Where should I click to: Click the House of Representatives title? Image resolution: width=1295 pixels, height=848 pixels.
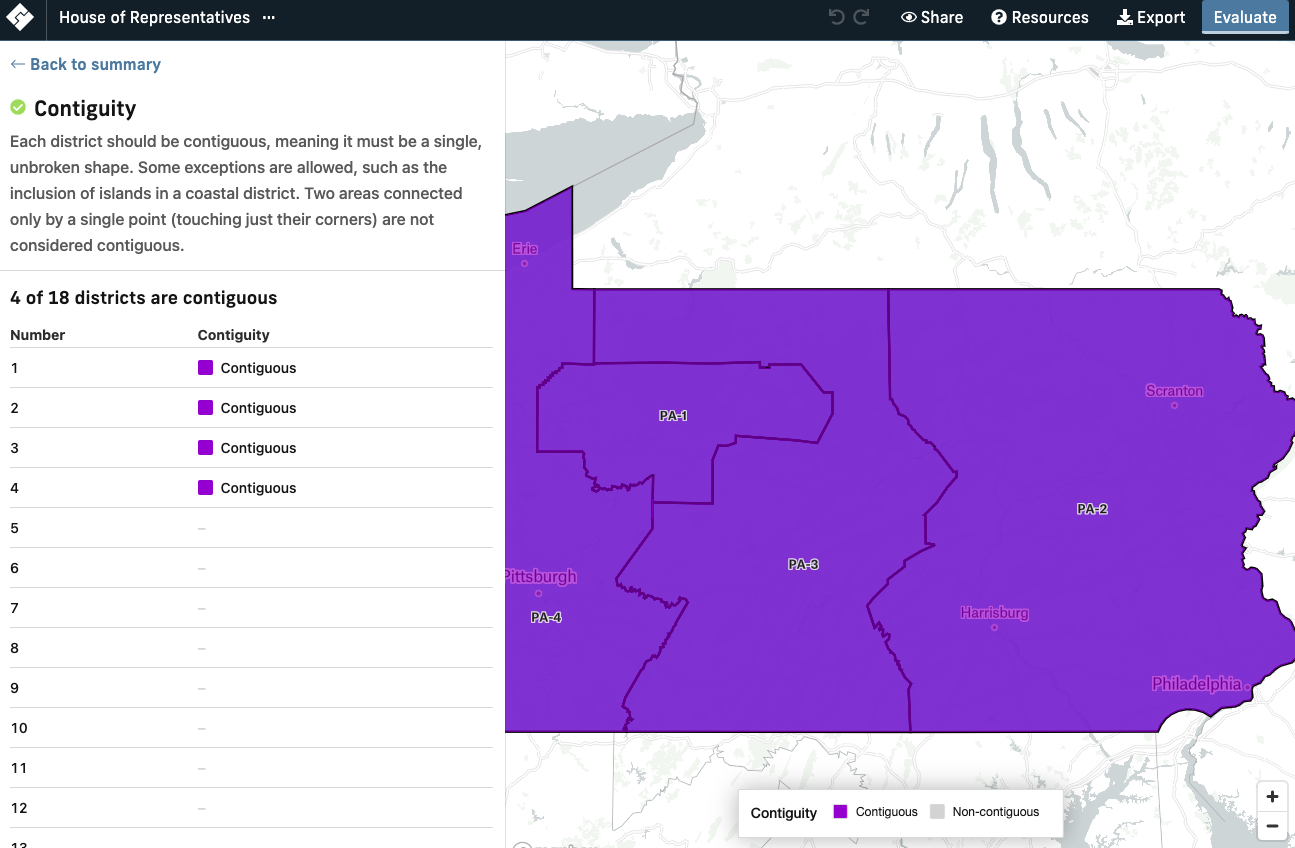(152, 17)
